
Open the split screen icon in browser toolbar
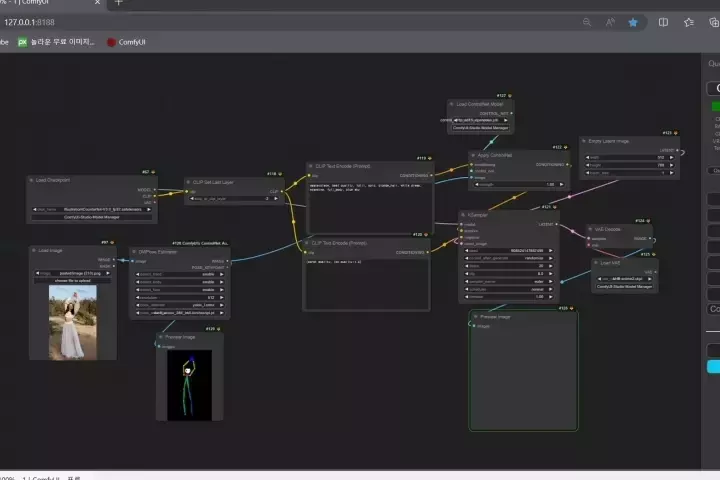(x=663, y=22)
